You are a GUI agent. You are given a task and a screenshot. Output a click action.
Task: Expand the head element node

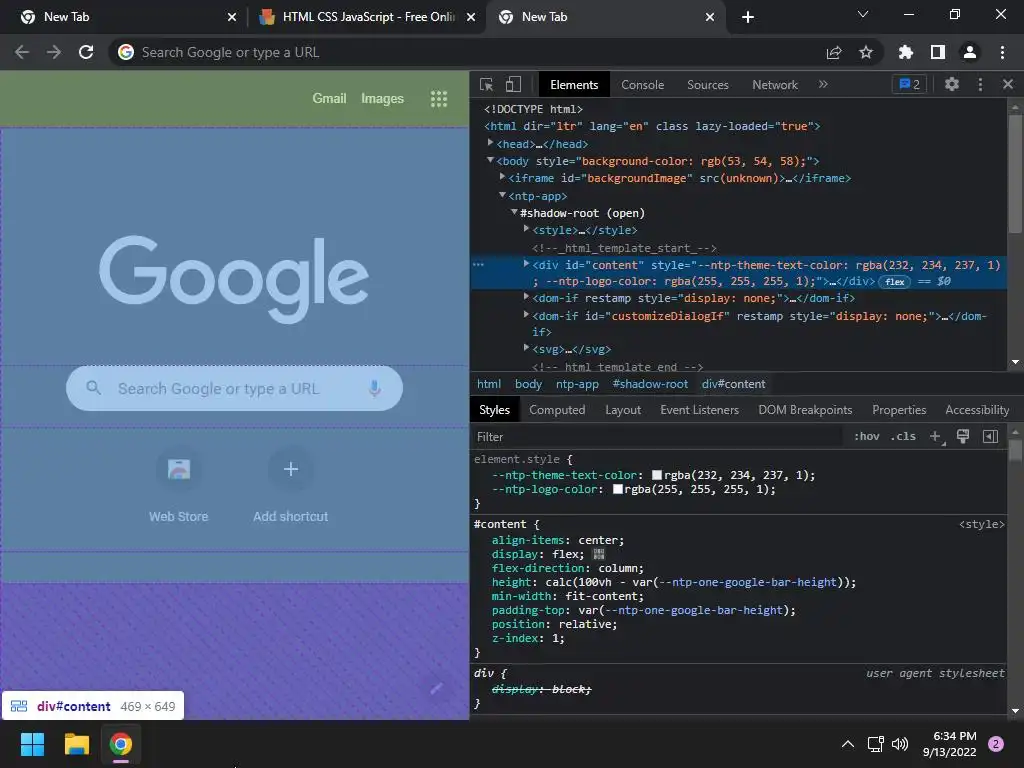tap(490, 142)
